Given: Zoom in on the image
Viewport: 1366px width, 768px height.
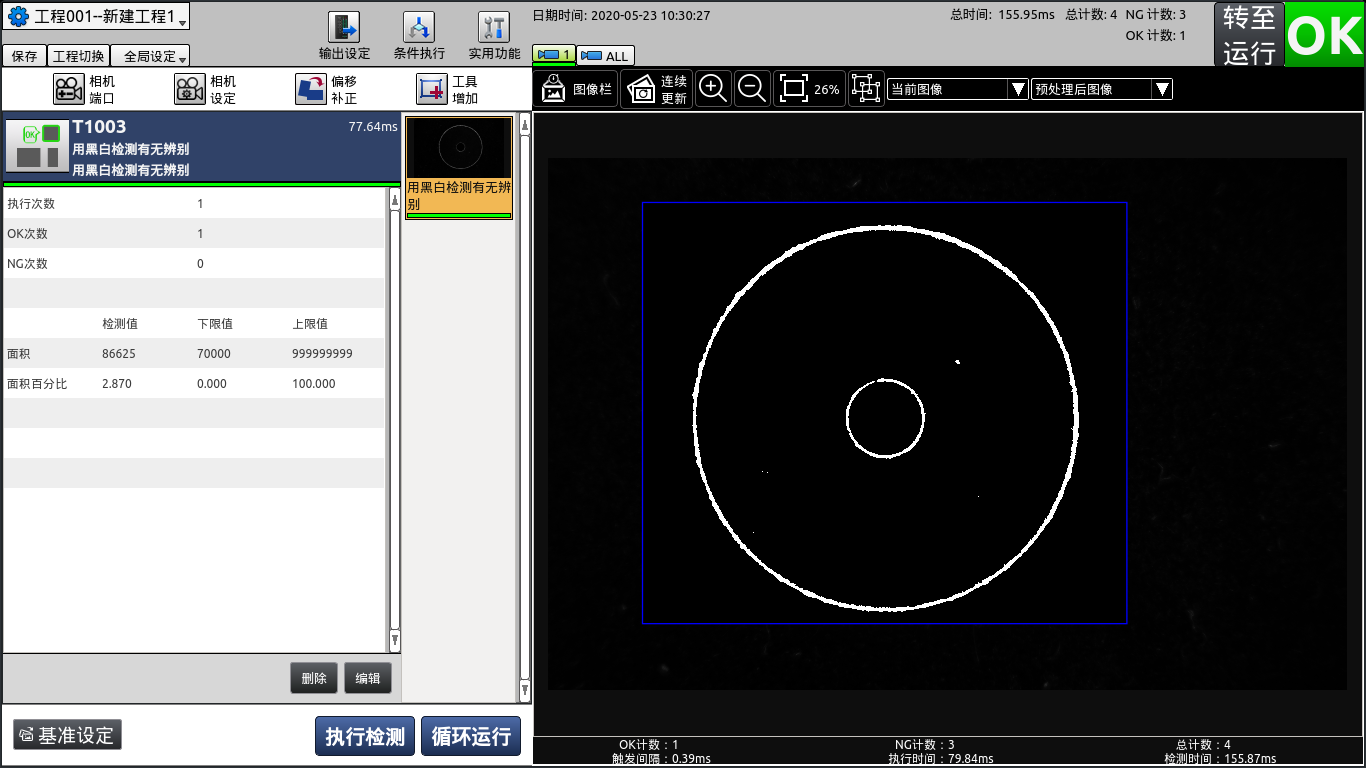Looking at the screenshot, I should pyautogui.click(x=713, y=89).
